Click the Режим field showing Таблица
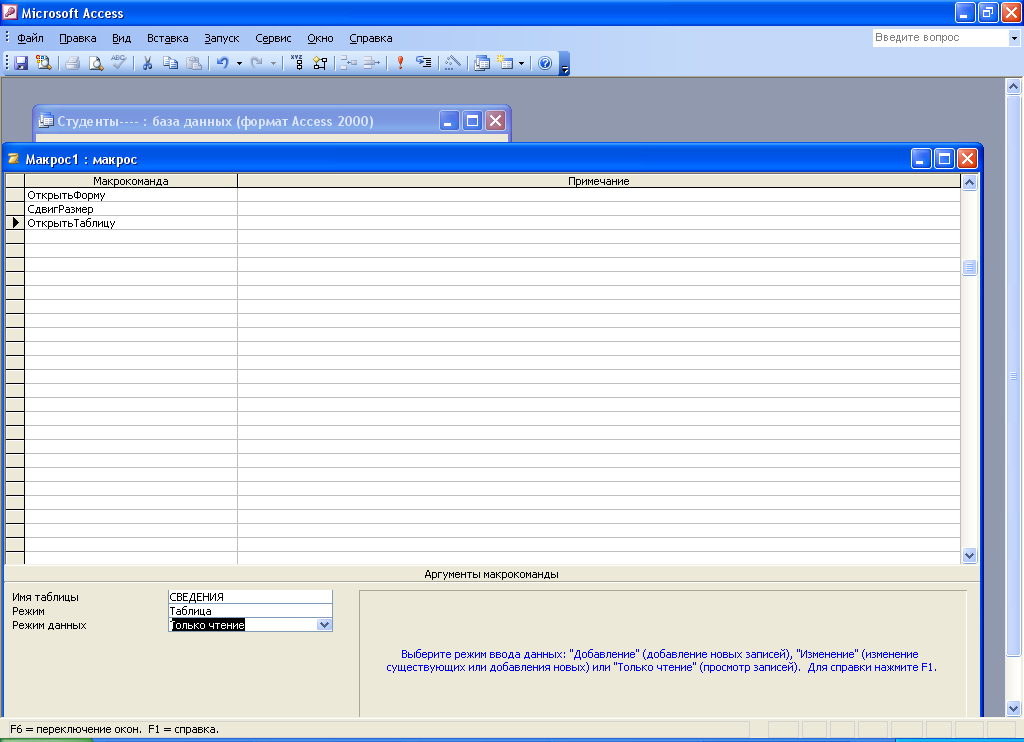Screen dimensions: 1024x742 click(x=250, y=611)
